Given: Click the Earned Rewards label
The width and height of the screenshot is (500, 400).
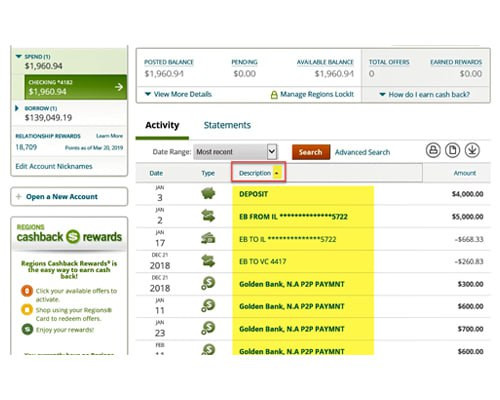Looking at the screenshot, I should pyautogui.click(x=456, y=62).
